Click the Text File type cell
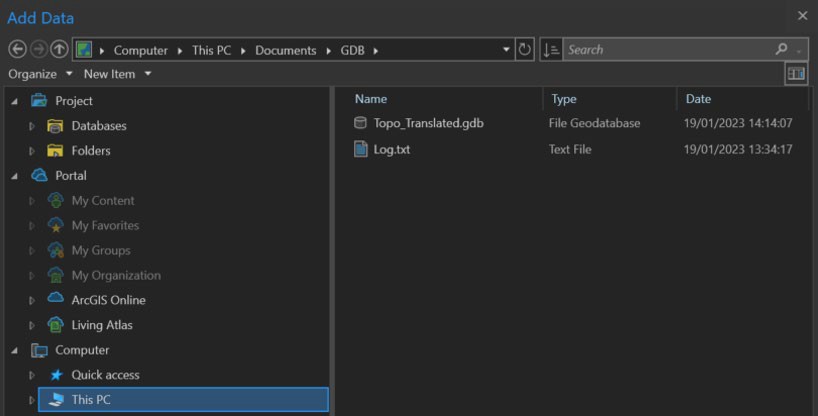 point(570,149)
